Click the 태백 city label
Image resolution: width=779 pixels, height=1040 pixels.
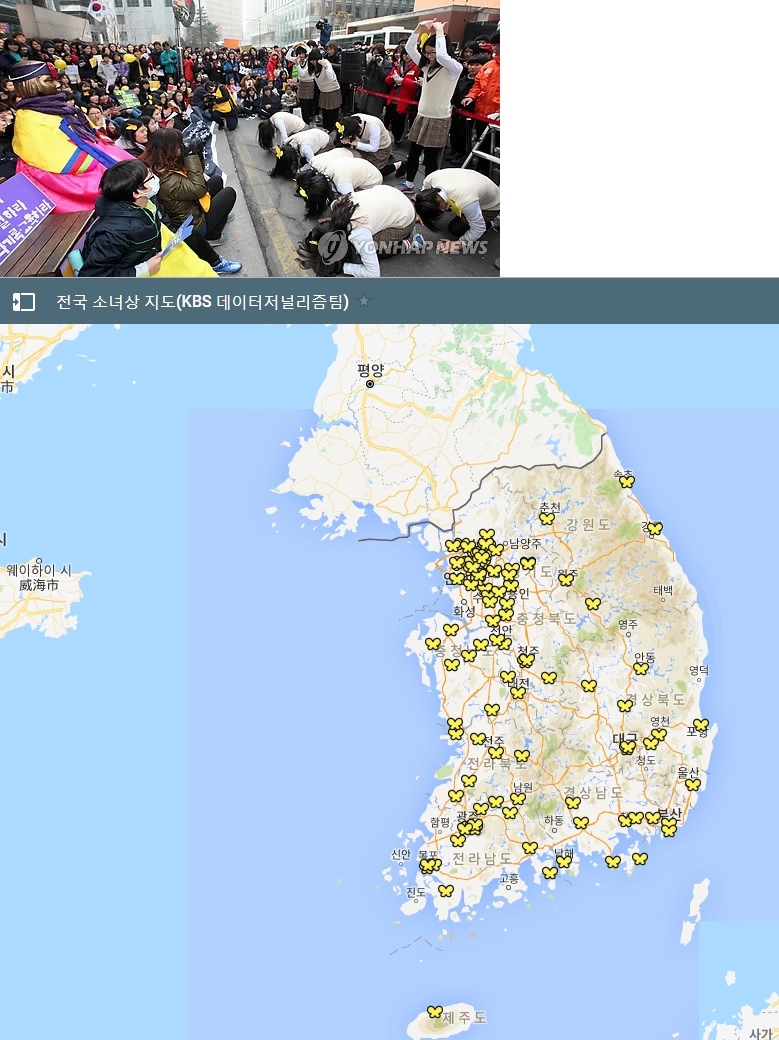[x=663, y=591]
